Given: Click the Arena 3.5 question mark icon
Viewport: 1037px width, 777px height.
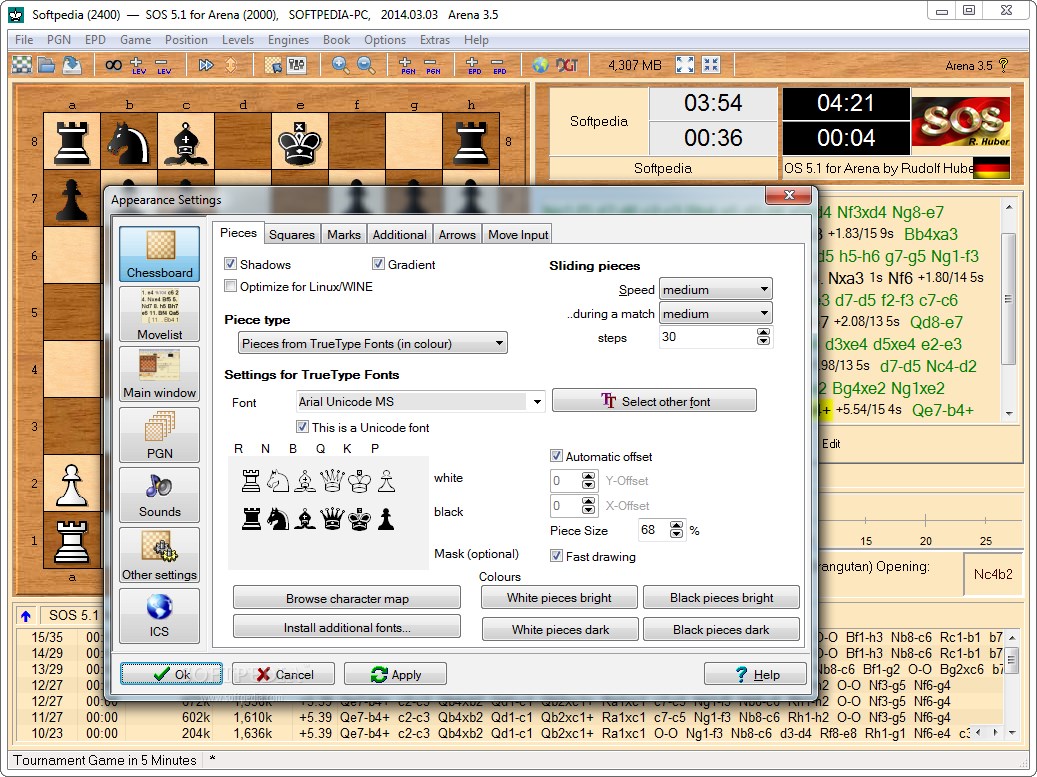Looking at the screenshot, I should pos(1003,65).
